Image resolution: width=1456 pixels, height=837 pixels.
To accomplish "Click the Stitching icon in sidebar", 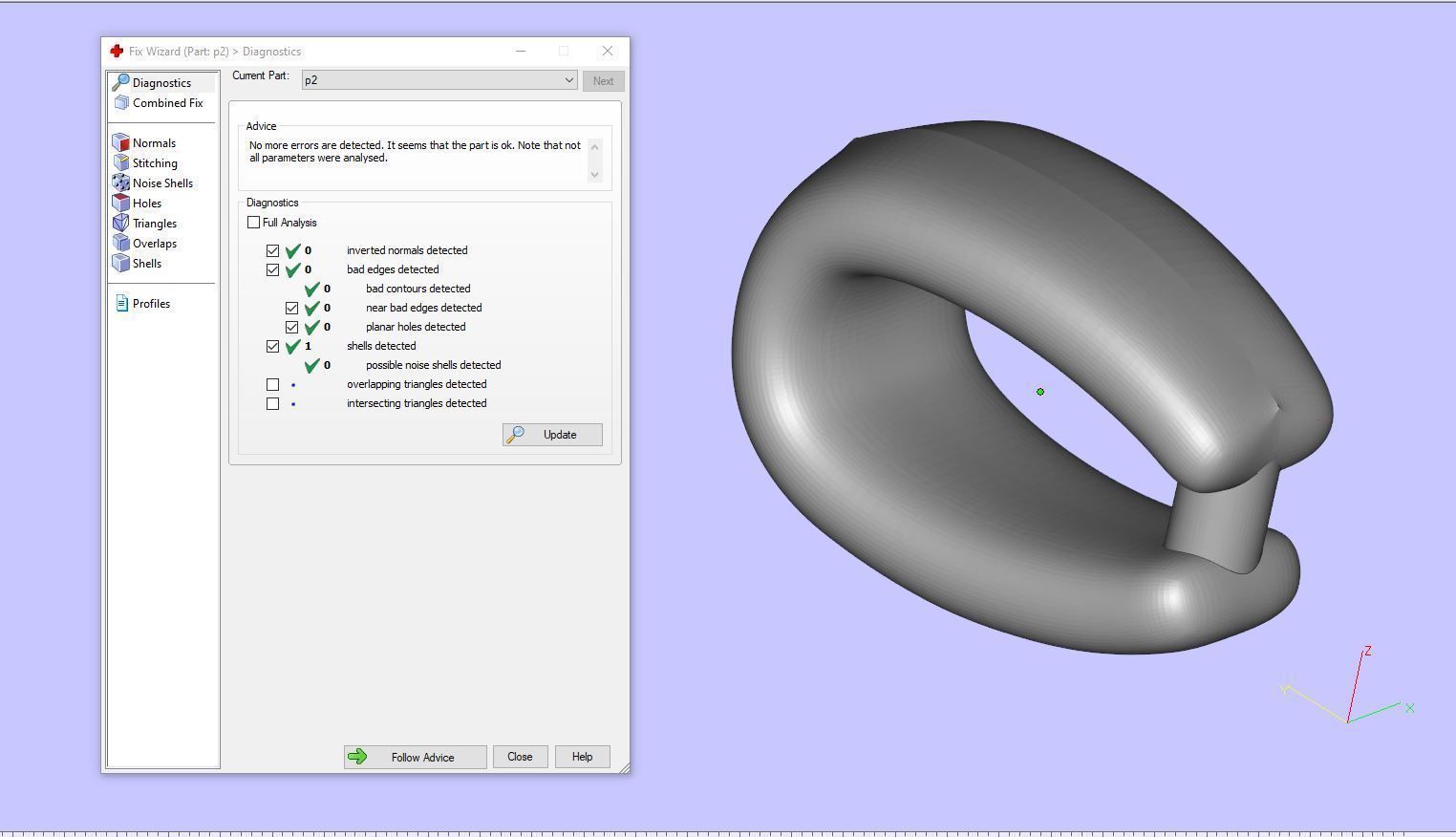I will pos(120,163).
